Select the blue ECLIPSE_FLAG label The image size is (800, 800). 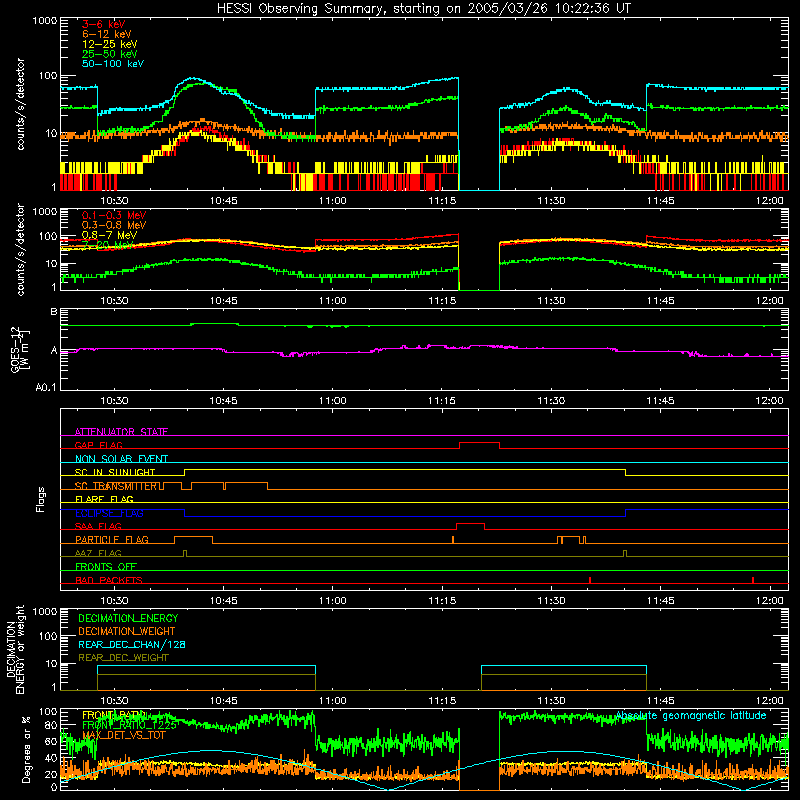pyautogui.click(x=109, y=513)
